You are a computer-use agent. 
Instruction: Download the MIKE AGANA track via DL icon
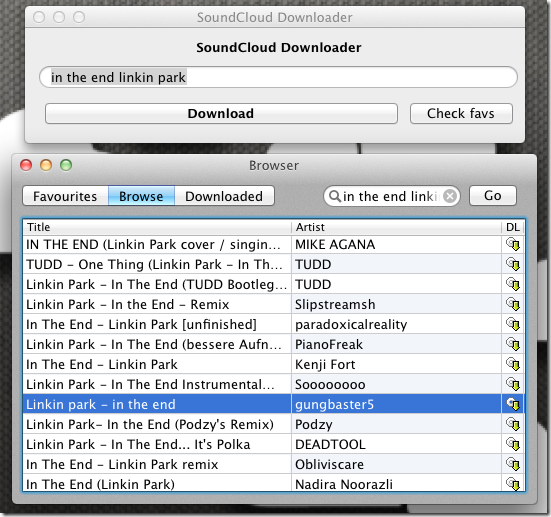tap(513, 244)
